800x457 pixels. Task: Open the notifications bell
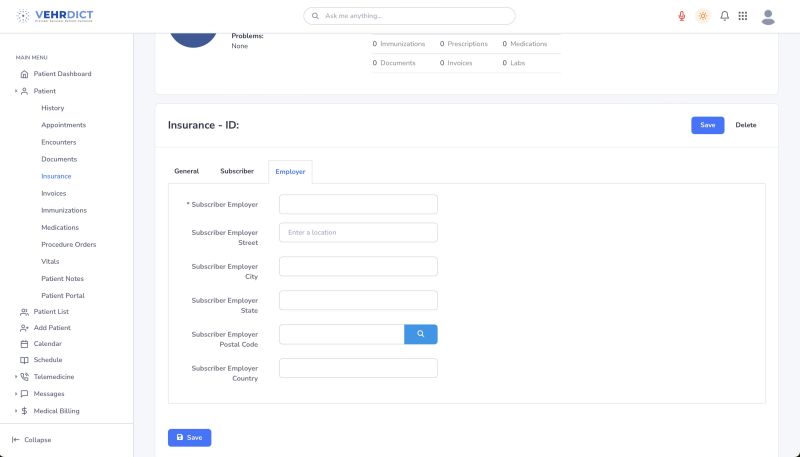tap(724, 16)
